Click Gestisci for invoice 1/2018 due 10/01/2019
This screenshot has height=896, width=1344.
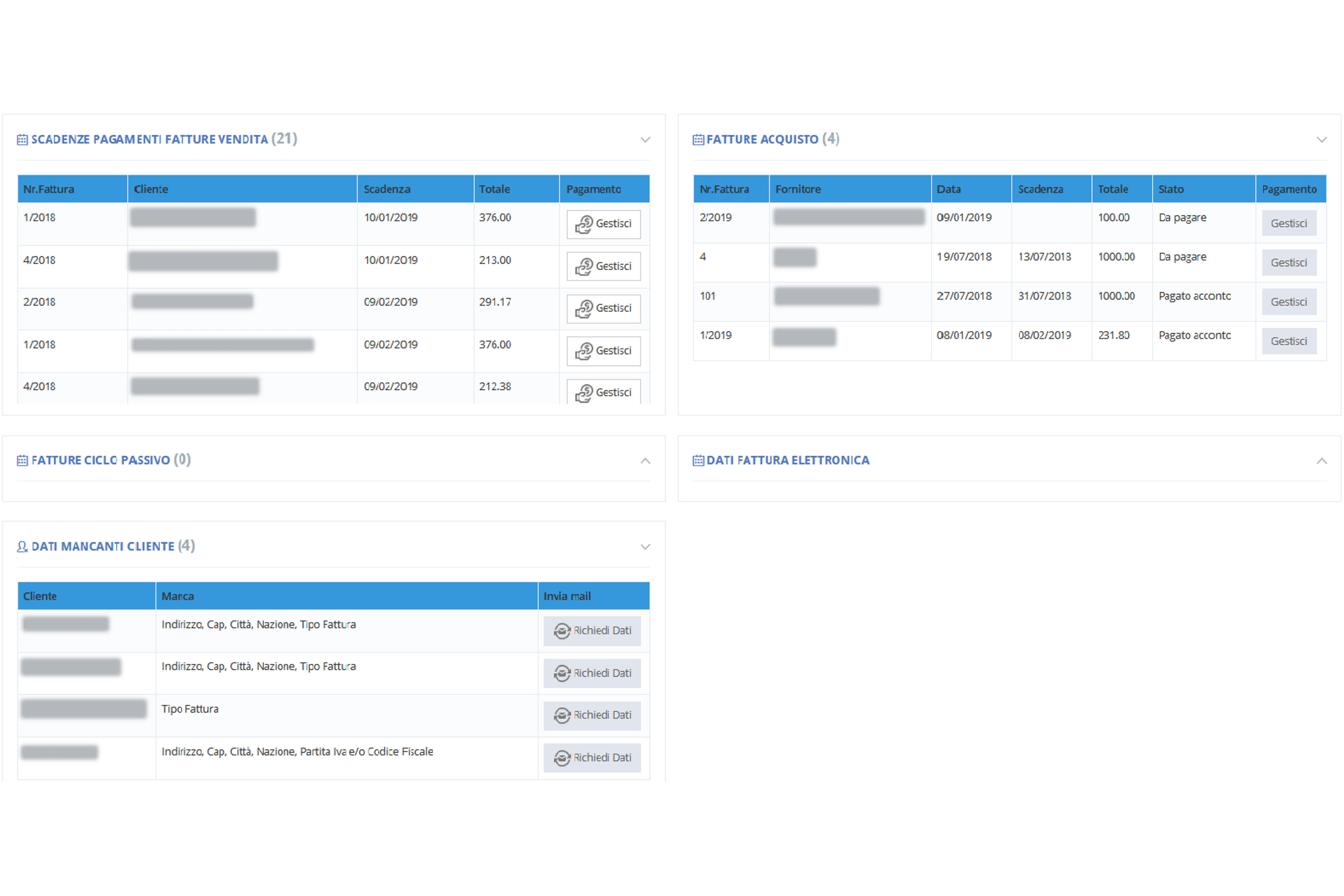[603, 224]
